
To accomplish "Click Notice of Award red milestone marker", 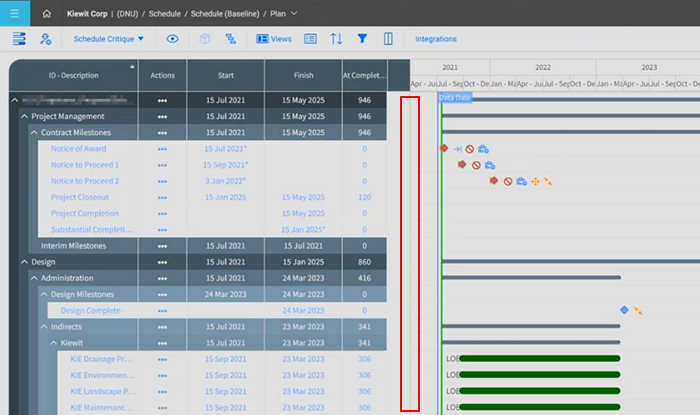I will click(x=444, y=148).
